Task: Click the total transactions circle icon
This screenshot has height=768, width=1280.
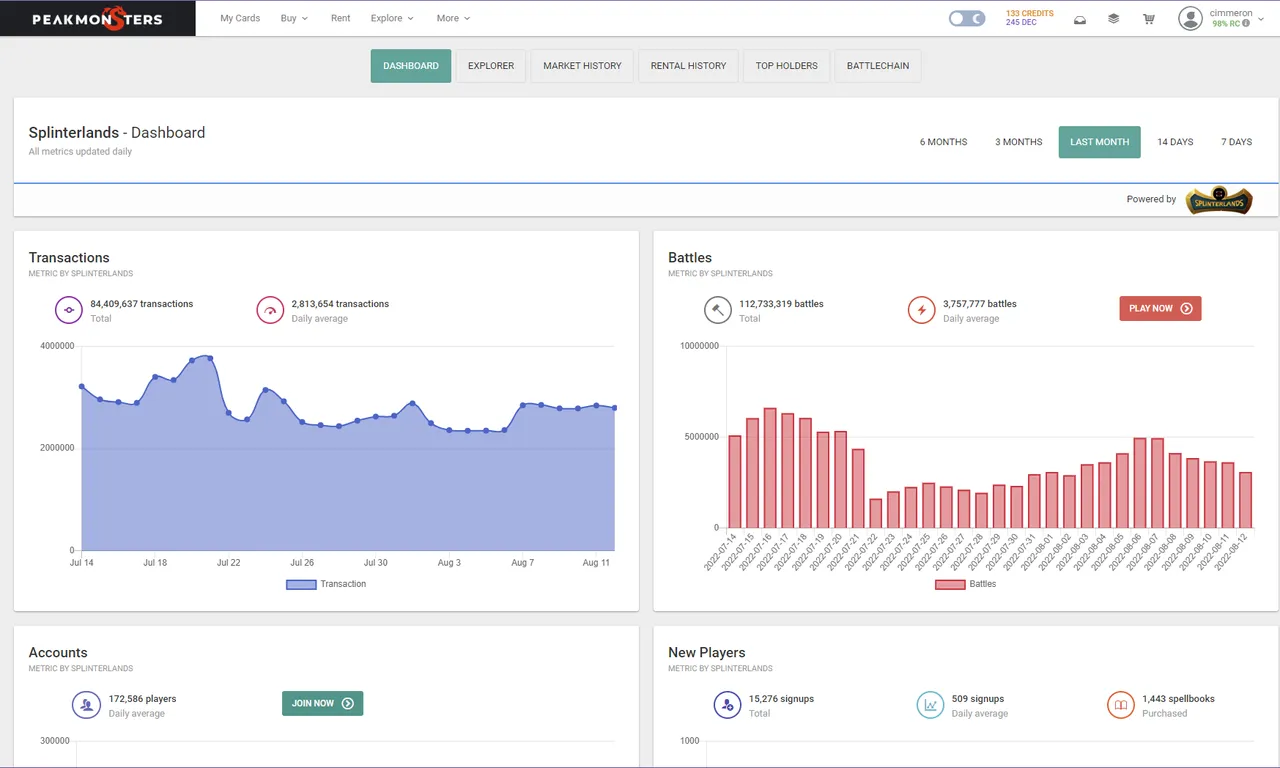Action: pyautogui.click(x=68, y=310)
